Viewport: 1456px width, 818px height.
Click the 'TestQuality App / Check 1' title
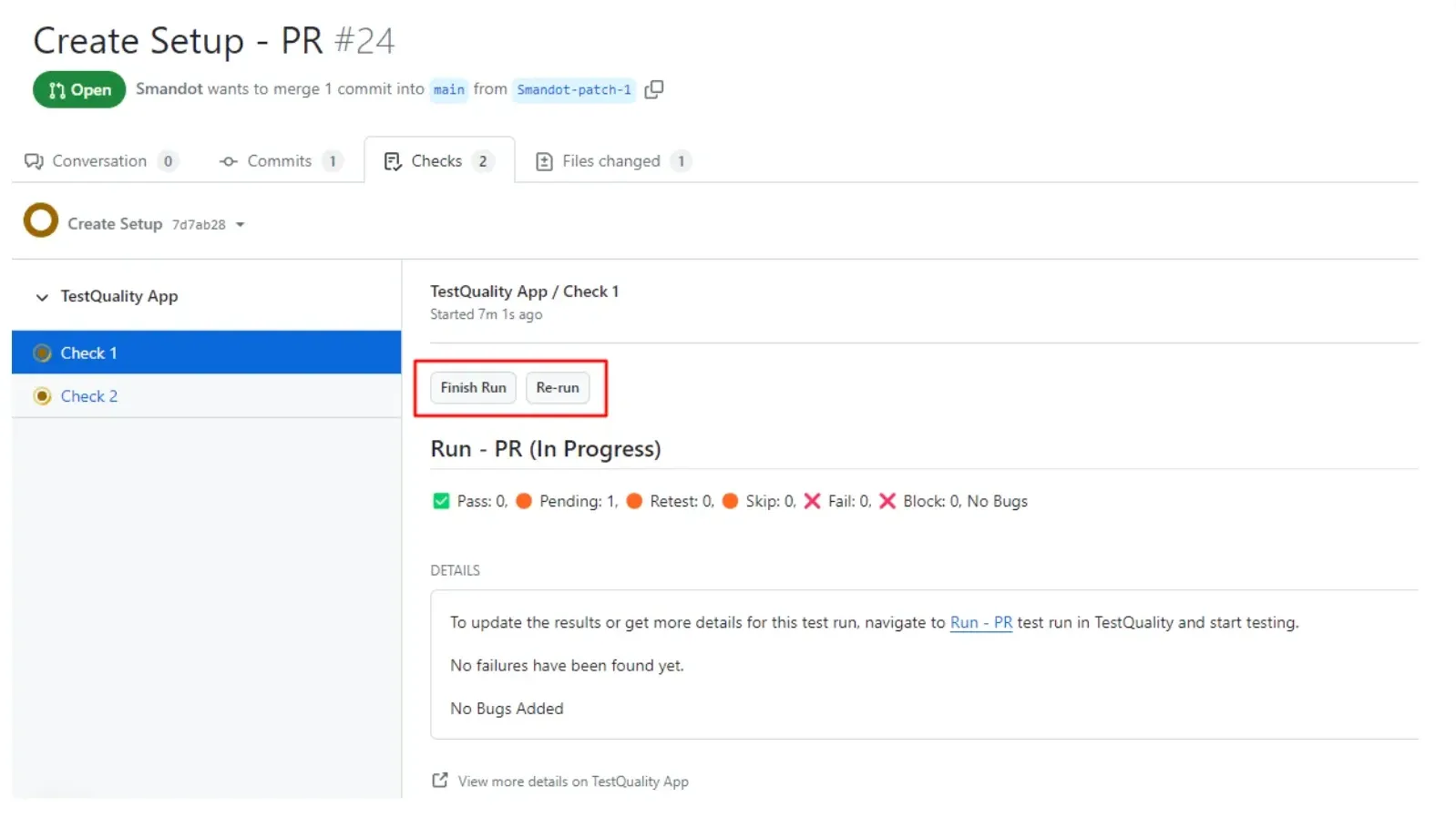point(525,291)
